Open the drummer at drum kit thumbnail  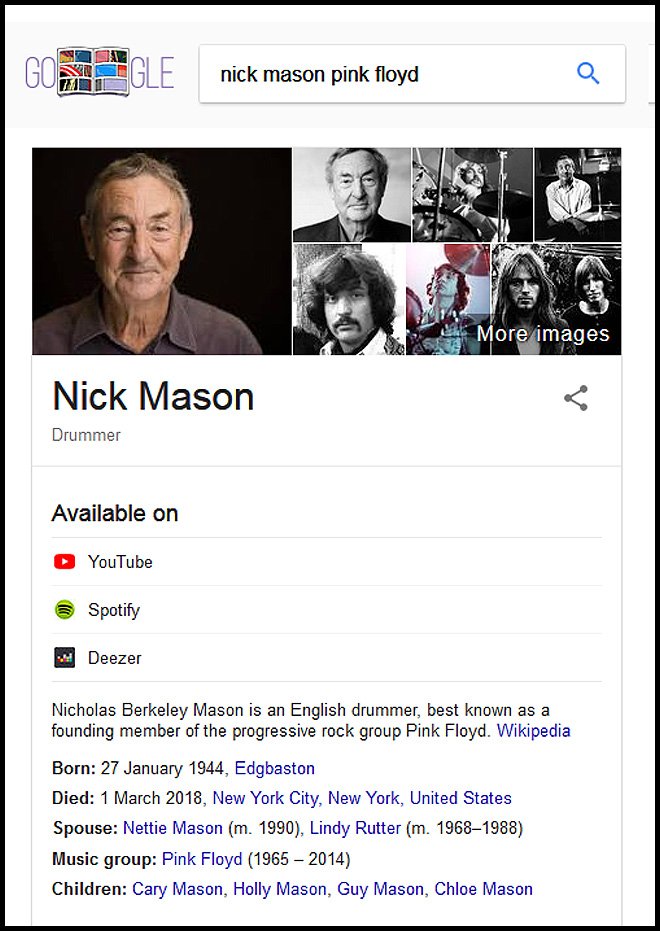pos(472,195)
